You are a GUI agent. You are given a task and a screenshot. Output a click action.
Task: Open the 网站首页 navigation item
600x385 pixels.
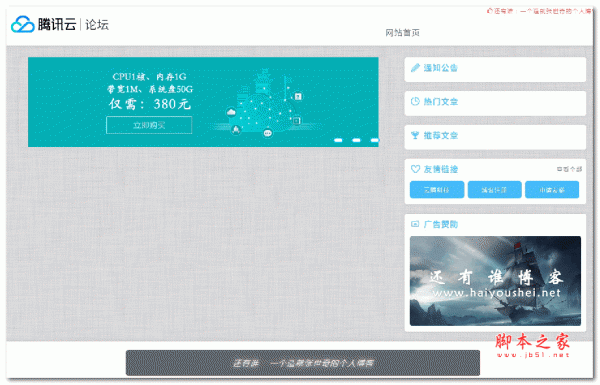pyautogui.click(x=402, y=33)
